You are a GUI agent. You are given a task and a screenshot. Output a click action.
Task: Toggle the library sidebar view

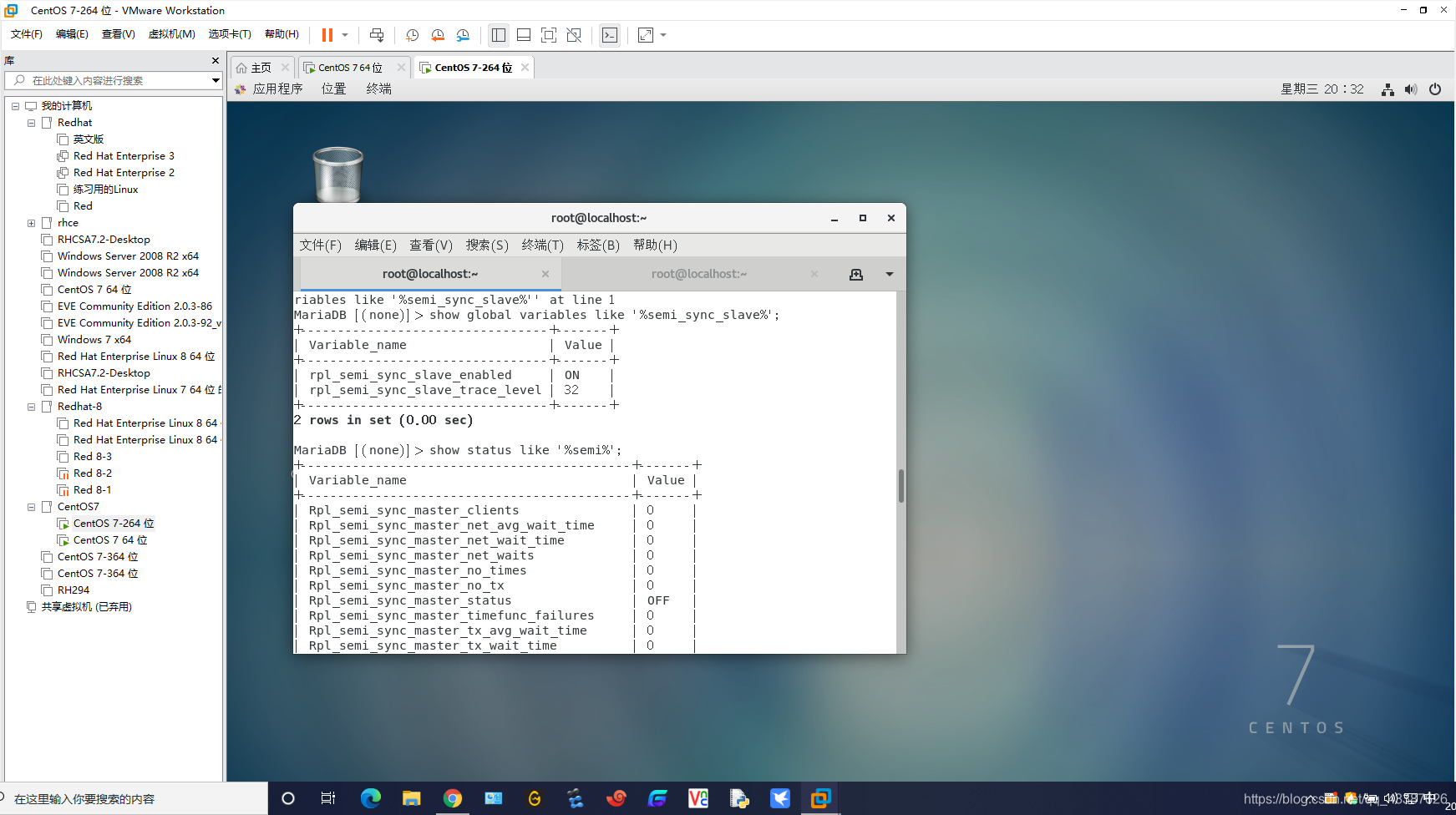click(499, 35)
